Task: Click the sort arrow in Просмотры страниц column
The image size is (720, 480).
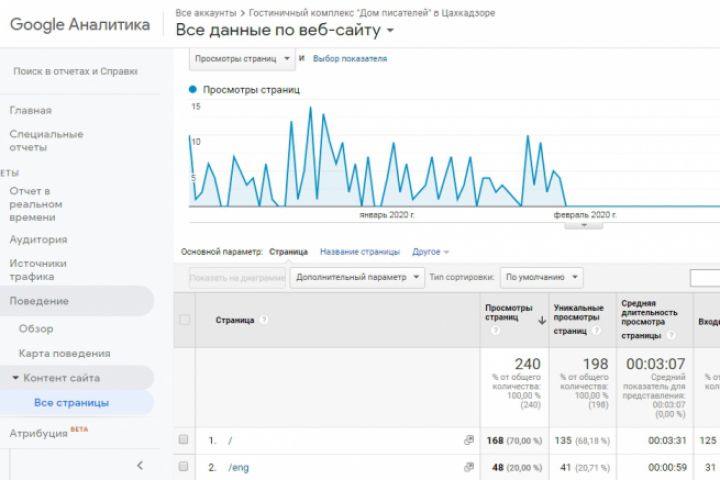Action: [x=542, y=320]
